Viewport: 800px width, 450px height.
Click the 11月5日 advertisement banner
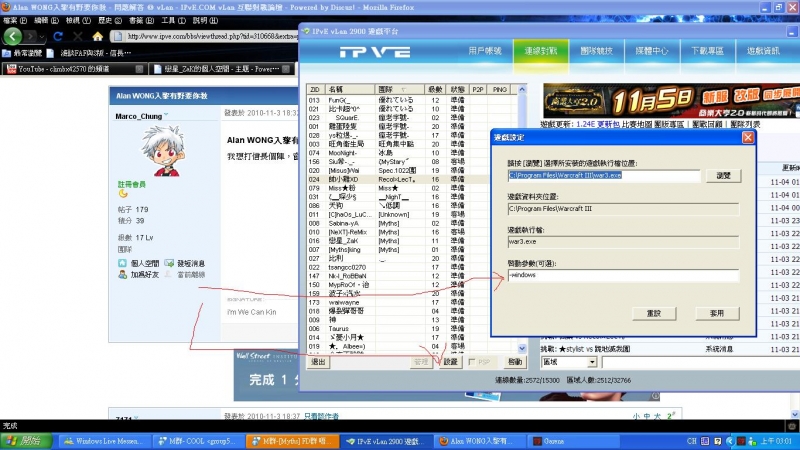tap(671, 101)
